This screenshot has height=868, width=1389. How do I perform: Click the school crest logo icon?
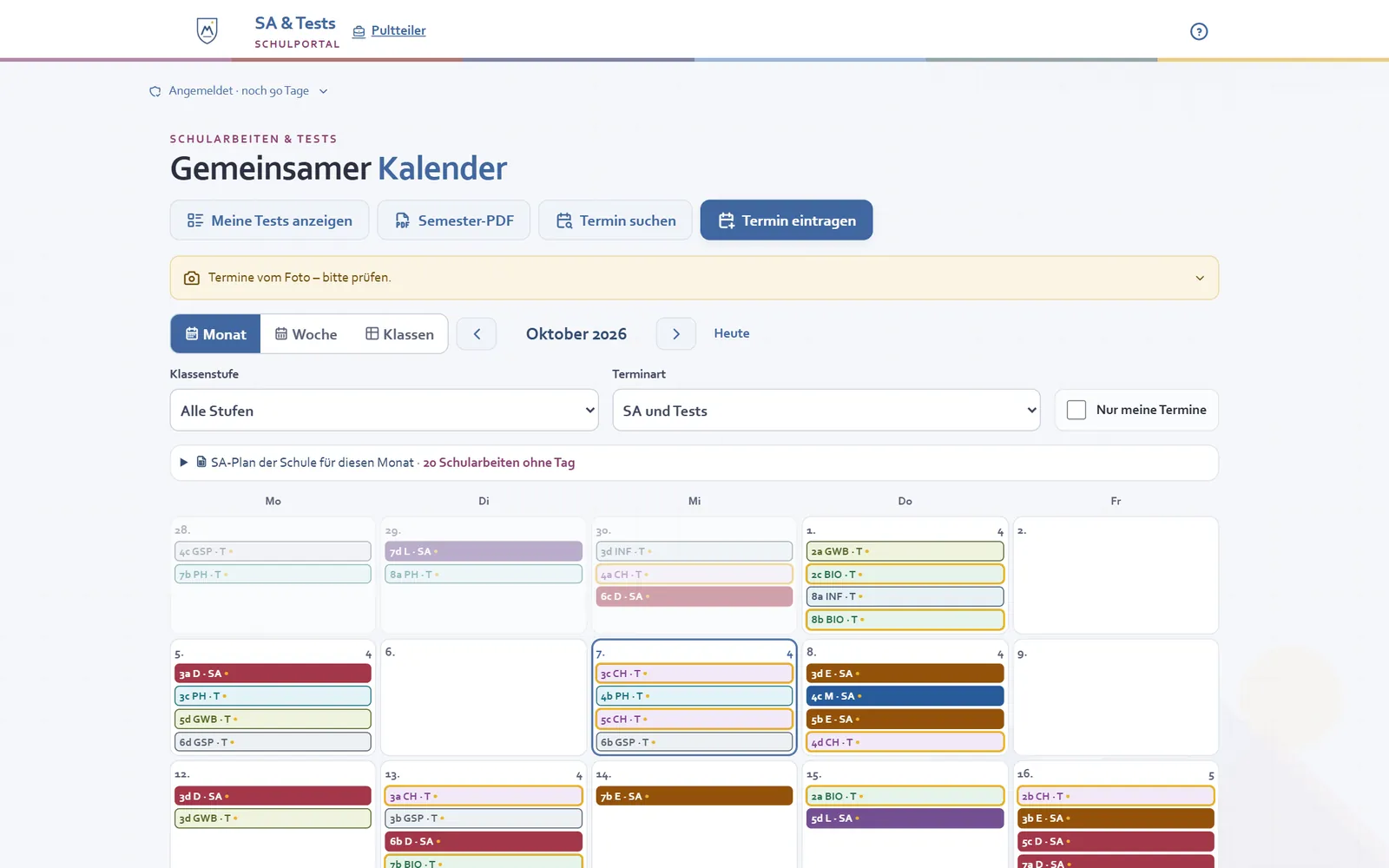207,30
